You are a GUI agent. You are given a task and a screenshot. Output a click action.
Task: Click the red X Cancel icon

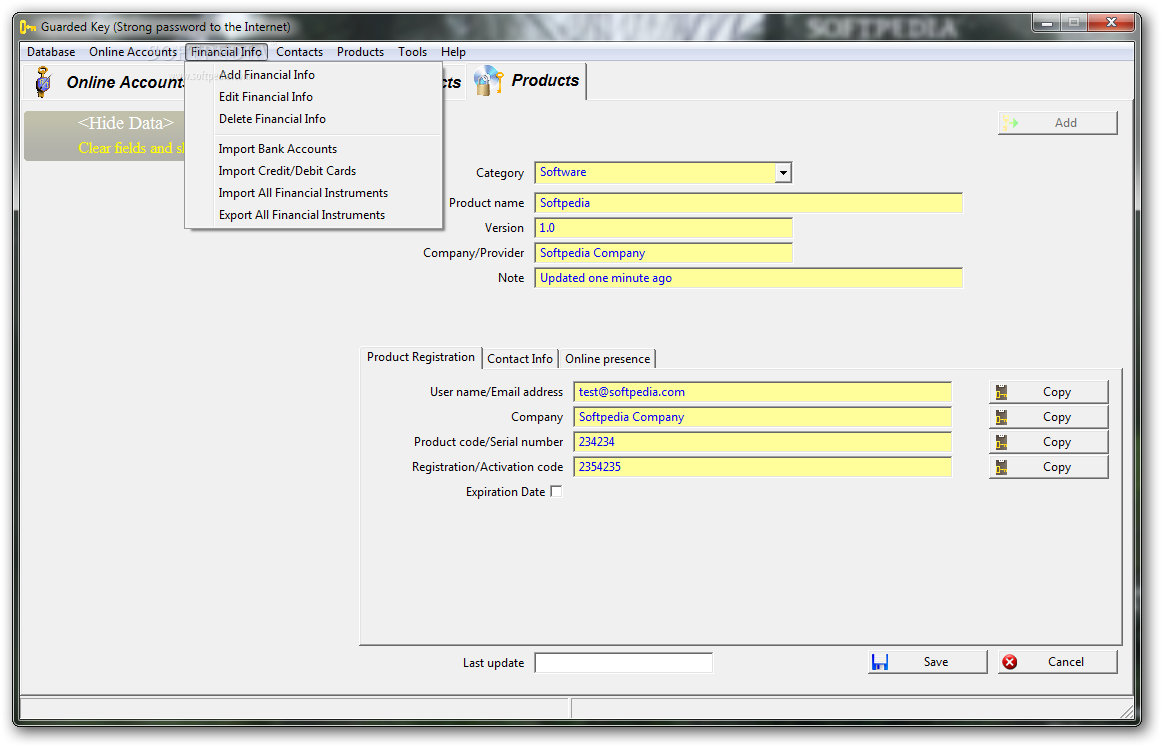click(x=1009, y=662)
